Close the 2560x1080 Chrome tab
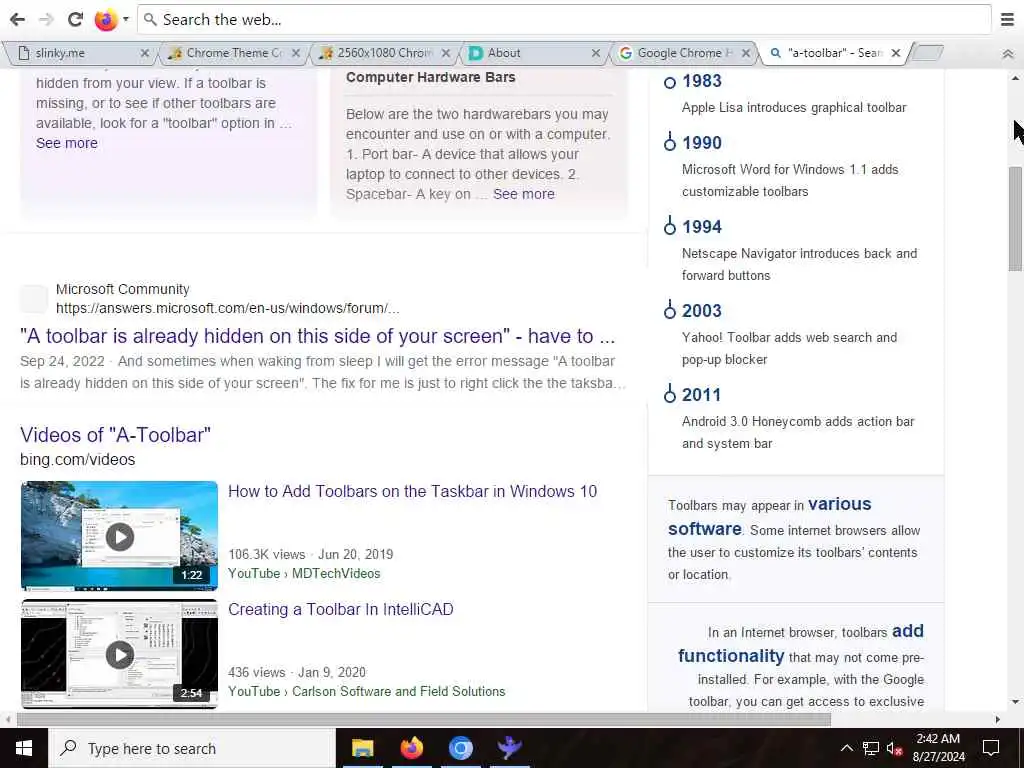Image resolution: width=1024 pixels, height=768 pixels. point(446,53)
